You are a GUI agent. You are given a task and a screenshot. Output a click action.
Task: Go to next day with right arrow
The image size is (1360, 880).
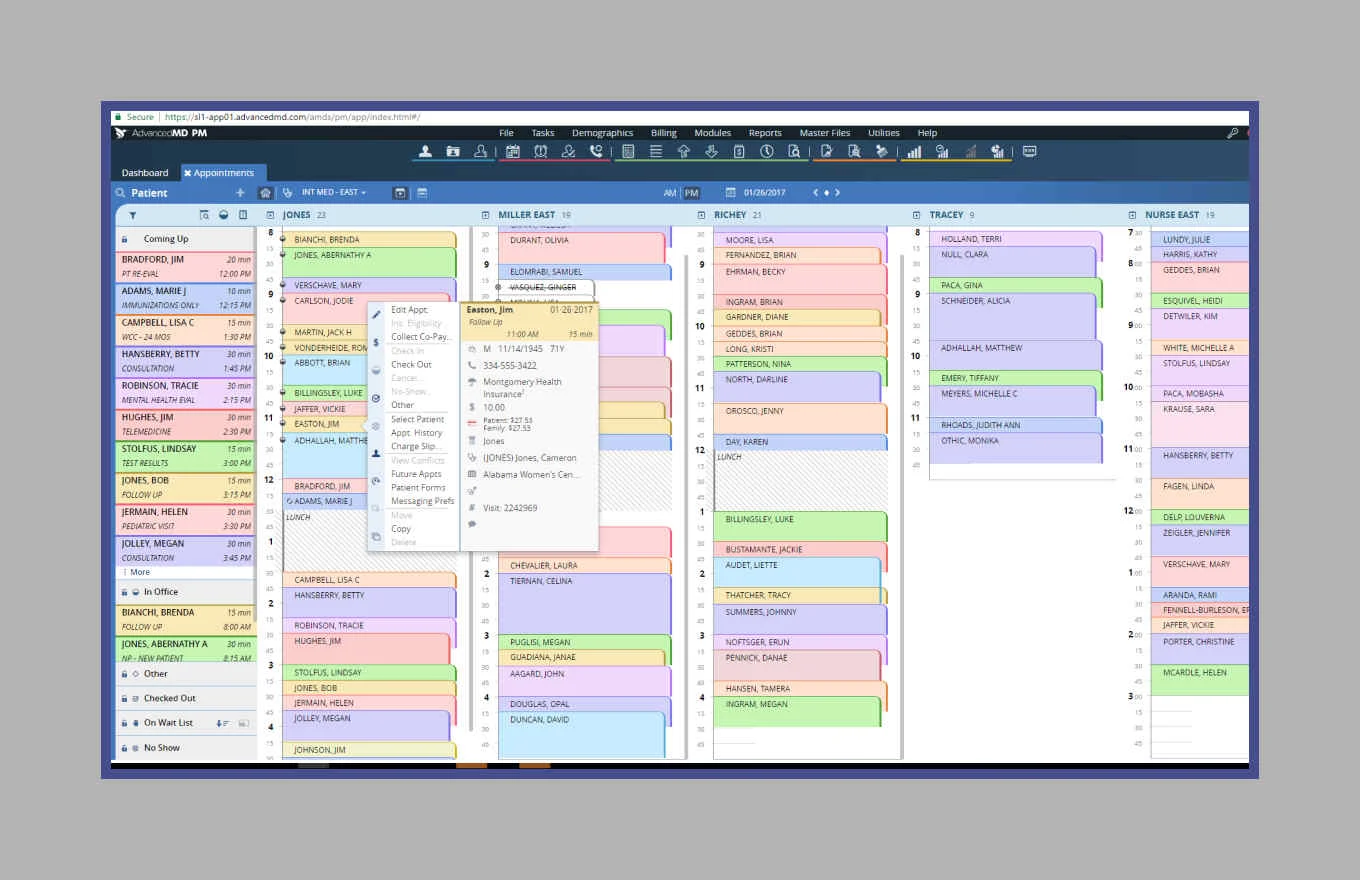click(x=838, y=193)
